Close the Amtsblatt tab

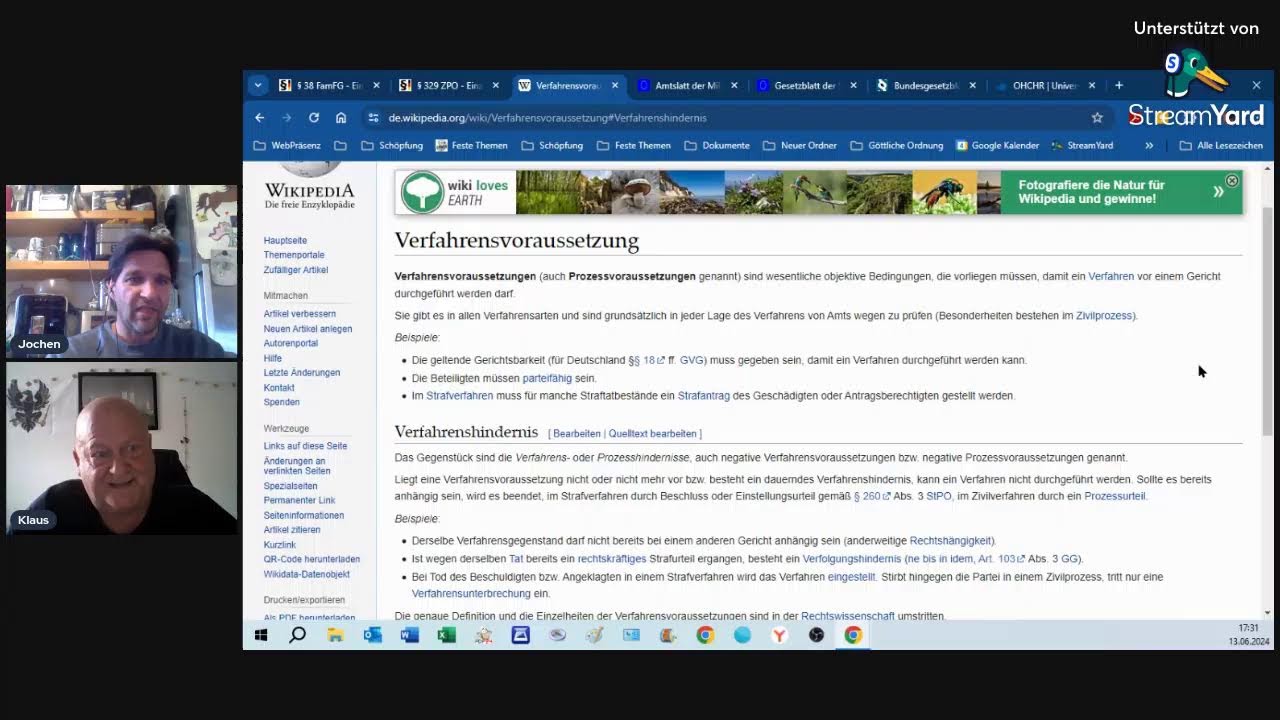click(734, 86)
